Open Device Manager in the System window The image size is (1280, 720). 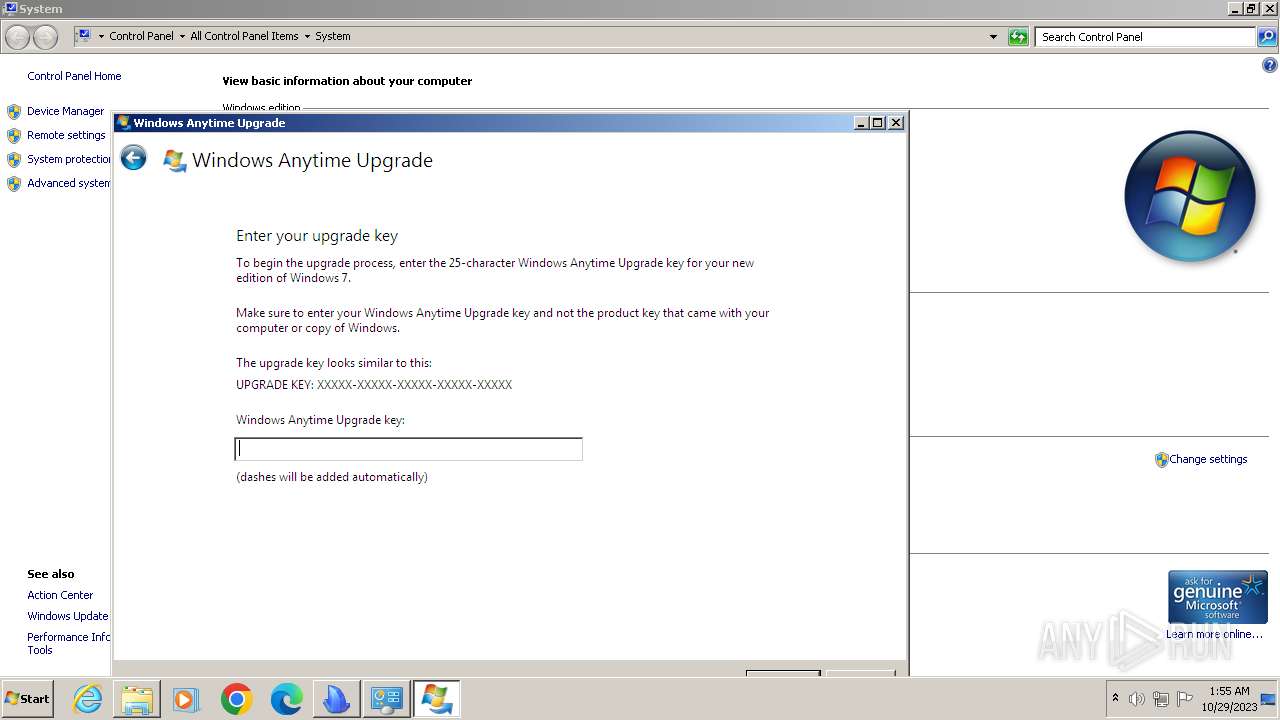[65, 111]
